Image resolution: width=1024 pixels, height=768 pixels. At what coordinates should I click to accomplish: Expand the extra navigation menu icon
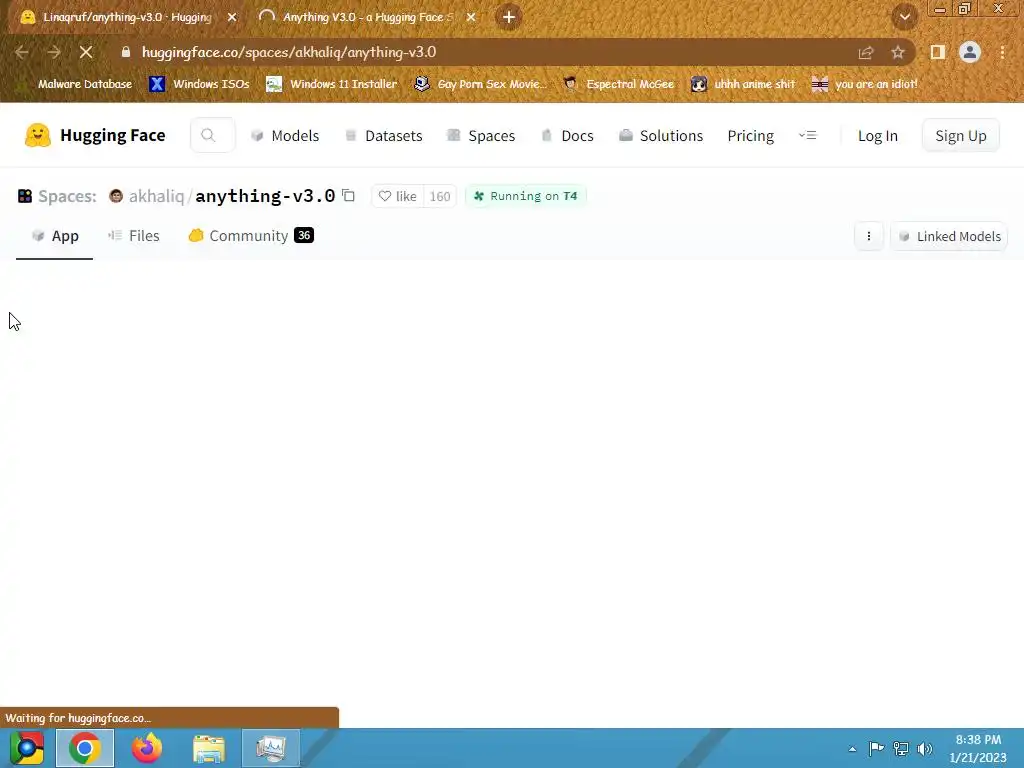coord(808,135)
